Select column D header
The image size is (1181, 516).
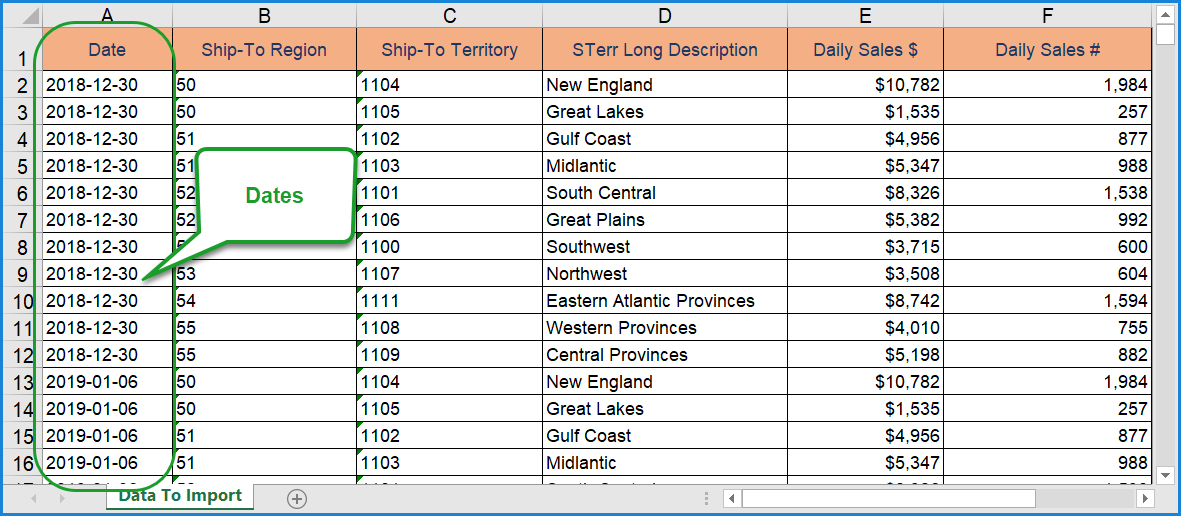[x=665, y=15]
